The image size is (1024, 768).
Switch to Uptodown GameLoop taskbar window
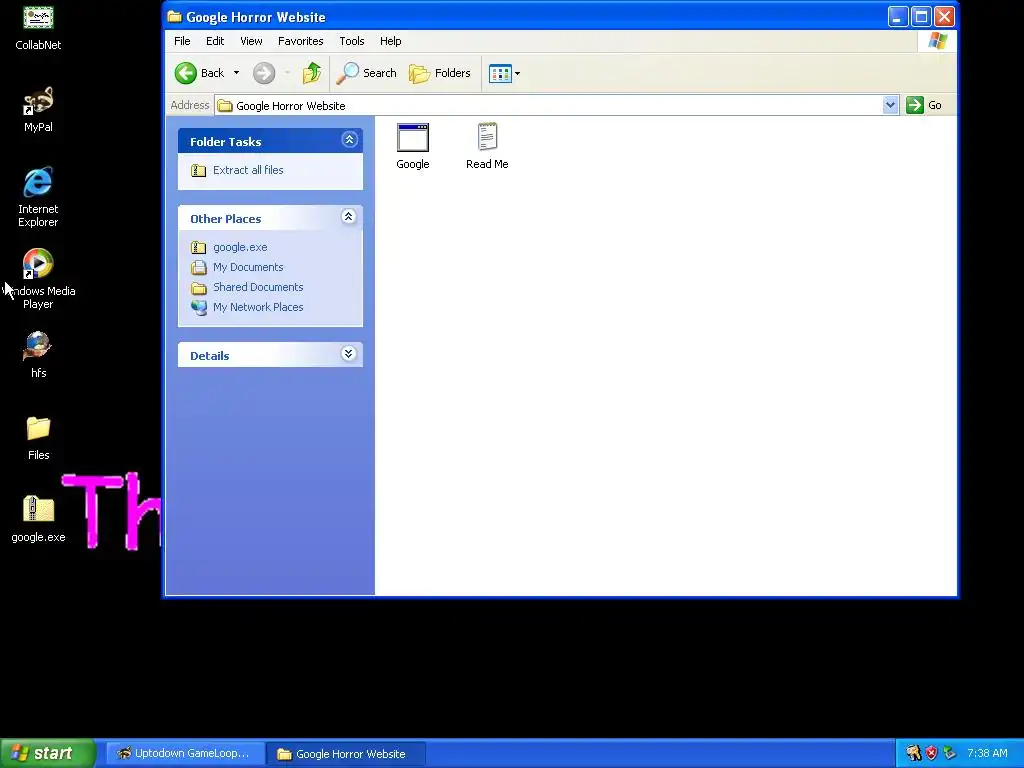(x=185, y=754)
